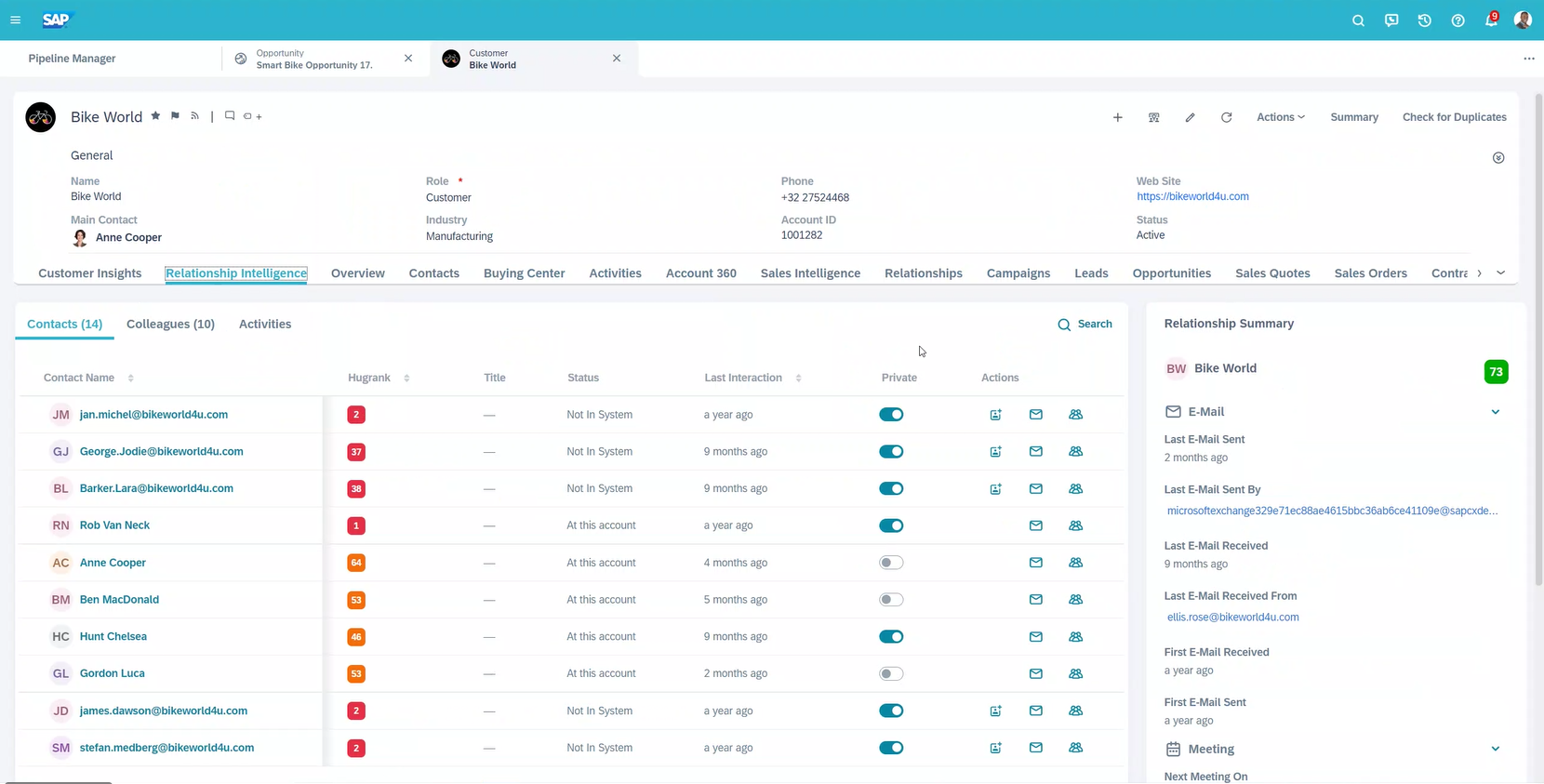Expand the tab overflow dropdown
This screenshot has width=1544, height=784.
pyautogui.click(x=1500, y=272)
